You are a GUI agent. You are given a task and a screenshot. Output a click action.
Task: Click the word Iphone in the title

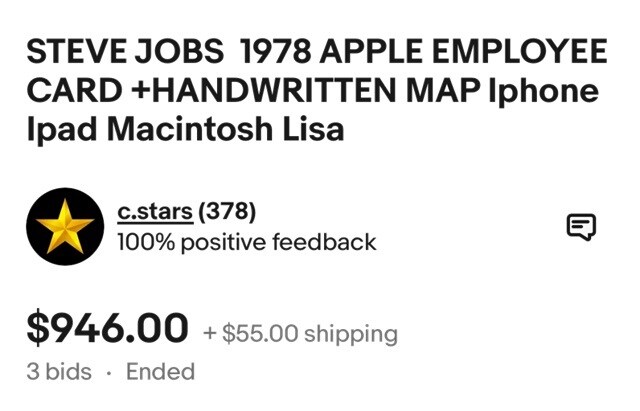544,91
